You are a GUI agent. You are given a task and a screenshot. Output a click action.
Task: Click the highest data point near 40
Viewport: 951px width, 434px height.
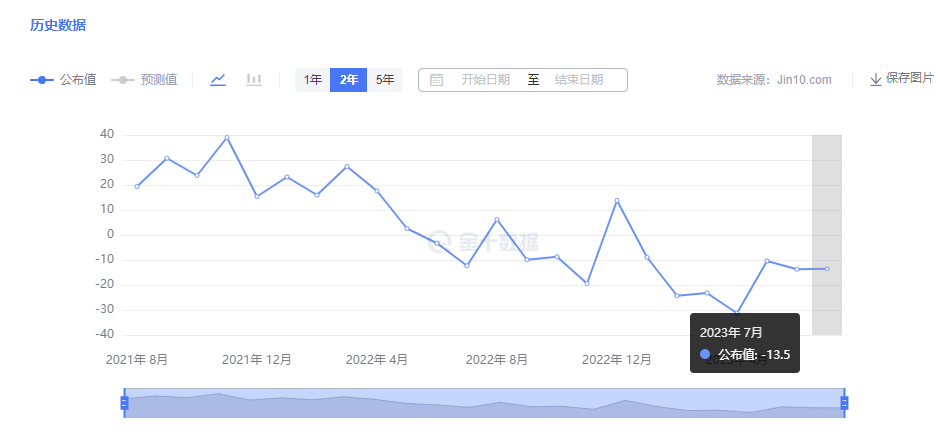227,138
